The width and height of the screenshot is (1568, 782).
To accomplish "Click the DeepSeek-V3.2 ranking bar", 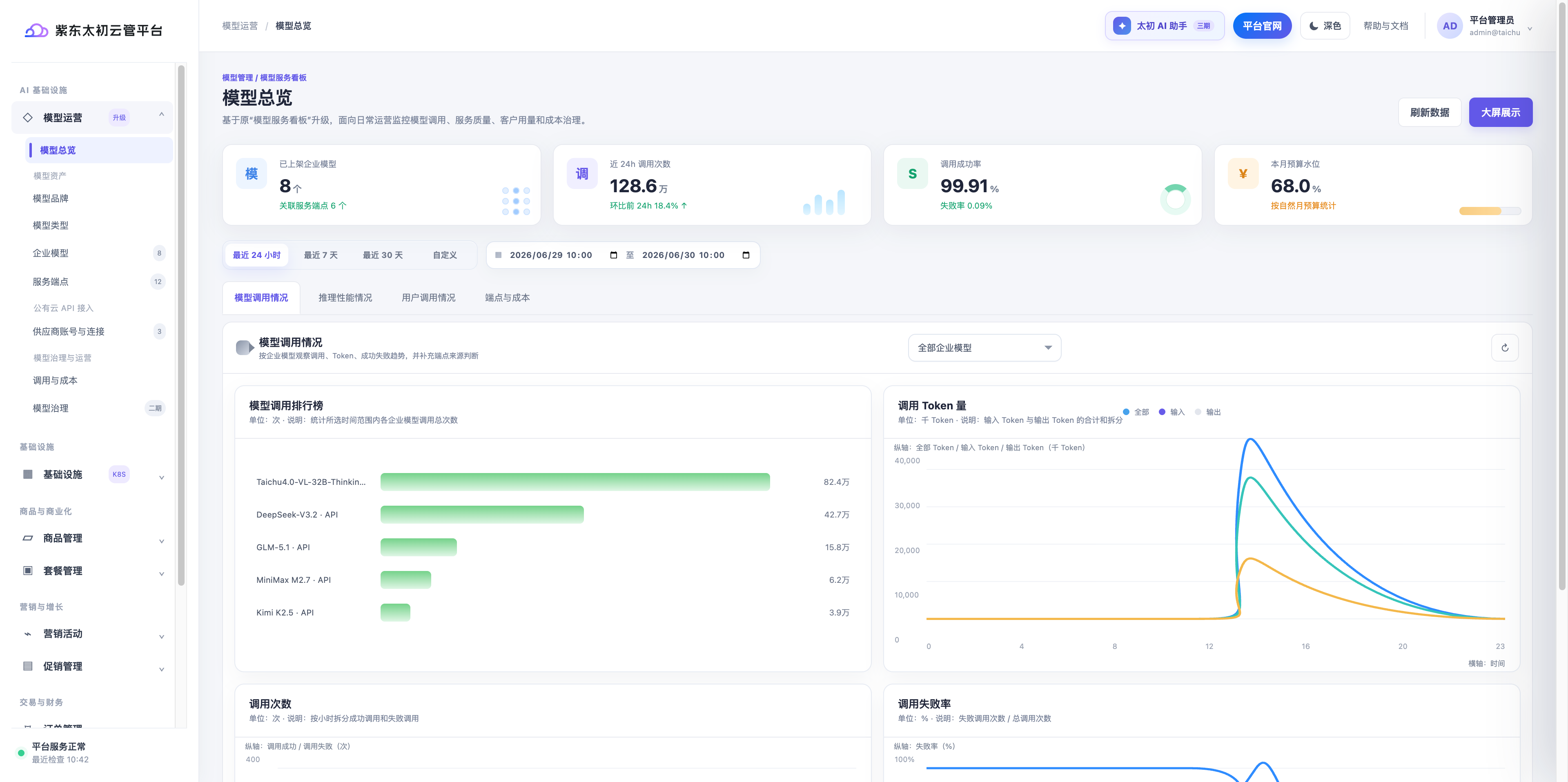I will click(481, 514).
